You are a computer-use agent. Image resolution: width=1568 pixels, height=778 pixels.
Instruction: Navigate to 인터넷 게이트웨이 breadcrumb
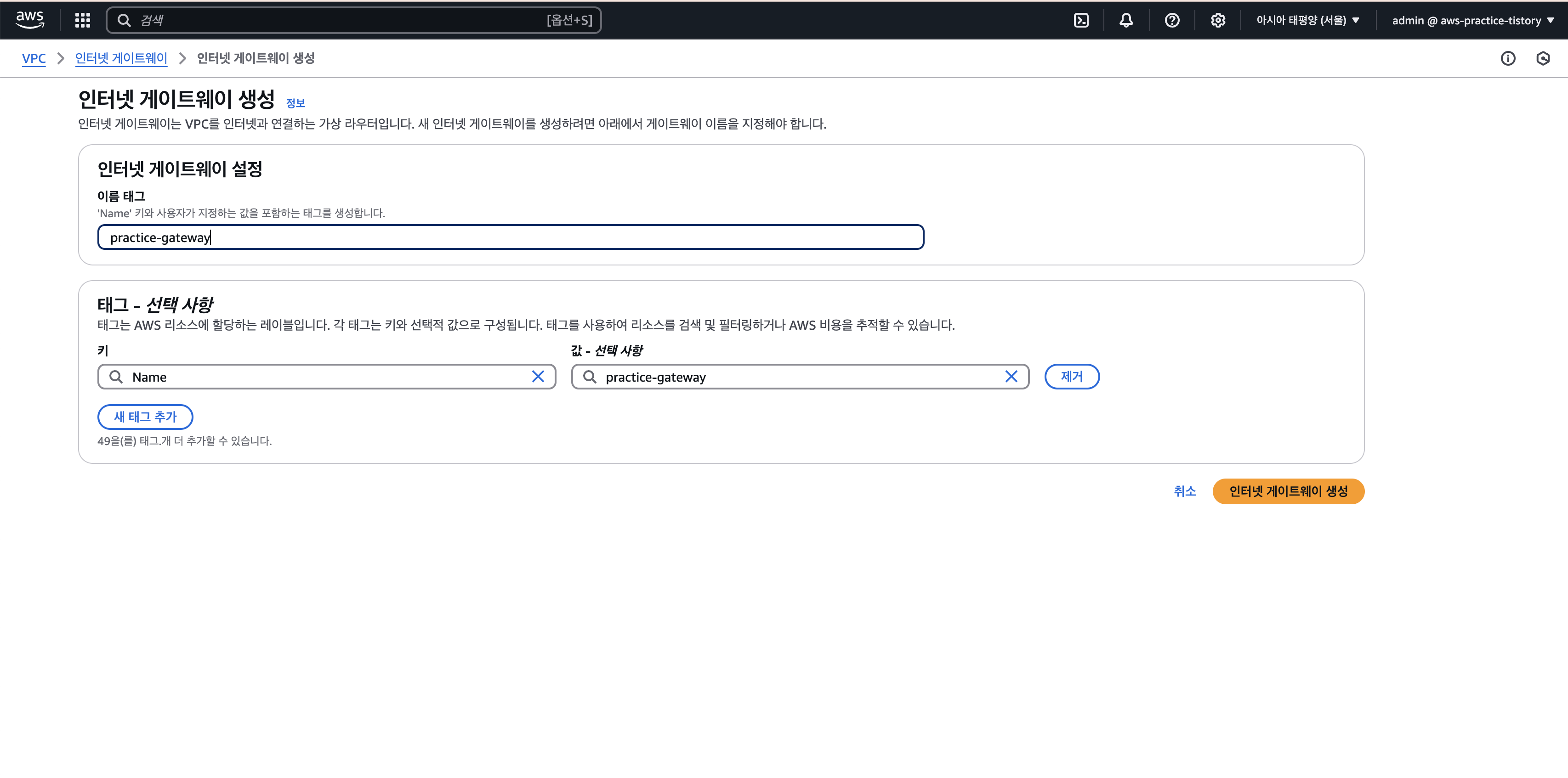point(121,58)
